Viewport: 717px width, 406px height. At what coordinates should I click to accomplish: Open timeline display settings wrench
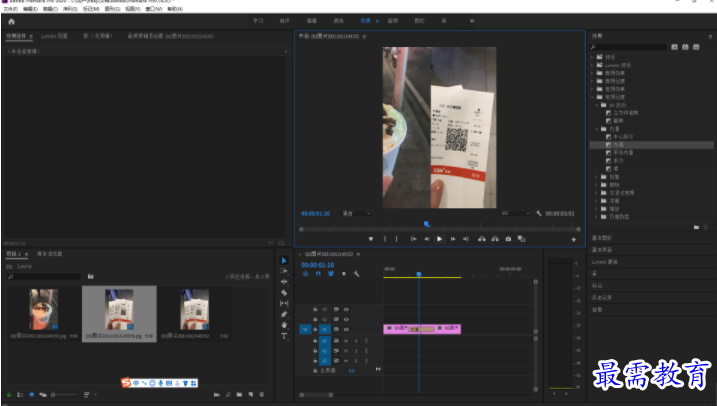357,274
